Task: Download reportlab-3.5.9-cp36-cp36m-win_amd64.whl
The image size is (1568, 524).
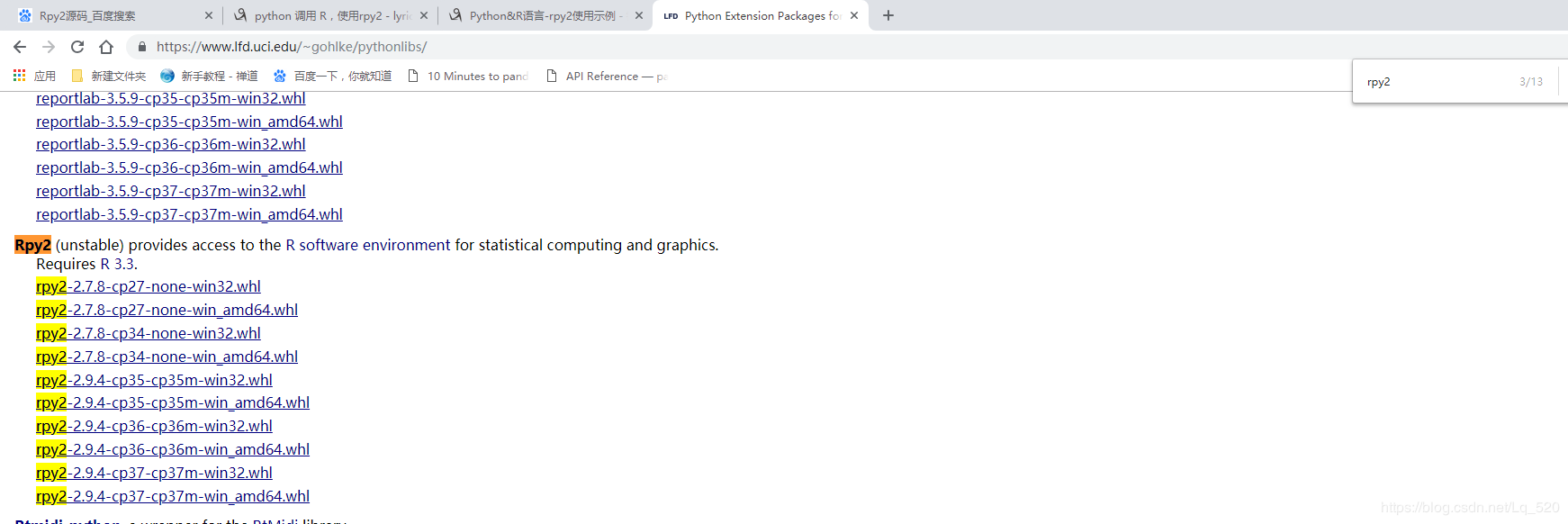Action: 189,167
